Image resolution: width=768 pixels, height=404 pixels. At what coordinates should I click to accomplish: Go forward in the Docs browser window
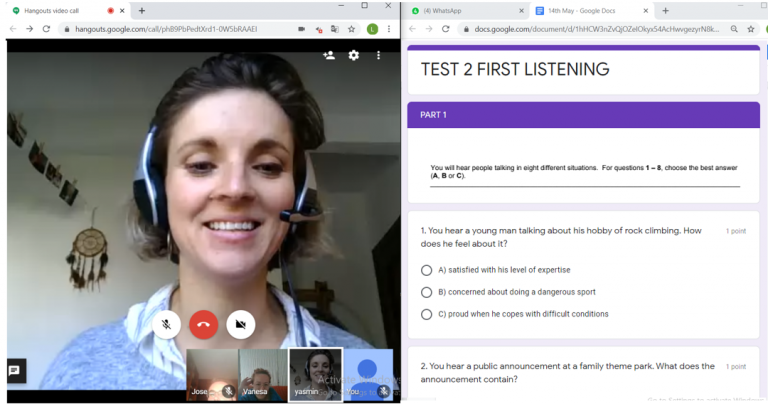[429, 29]
